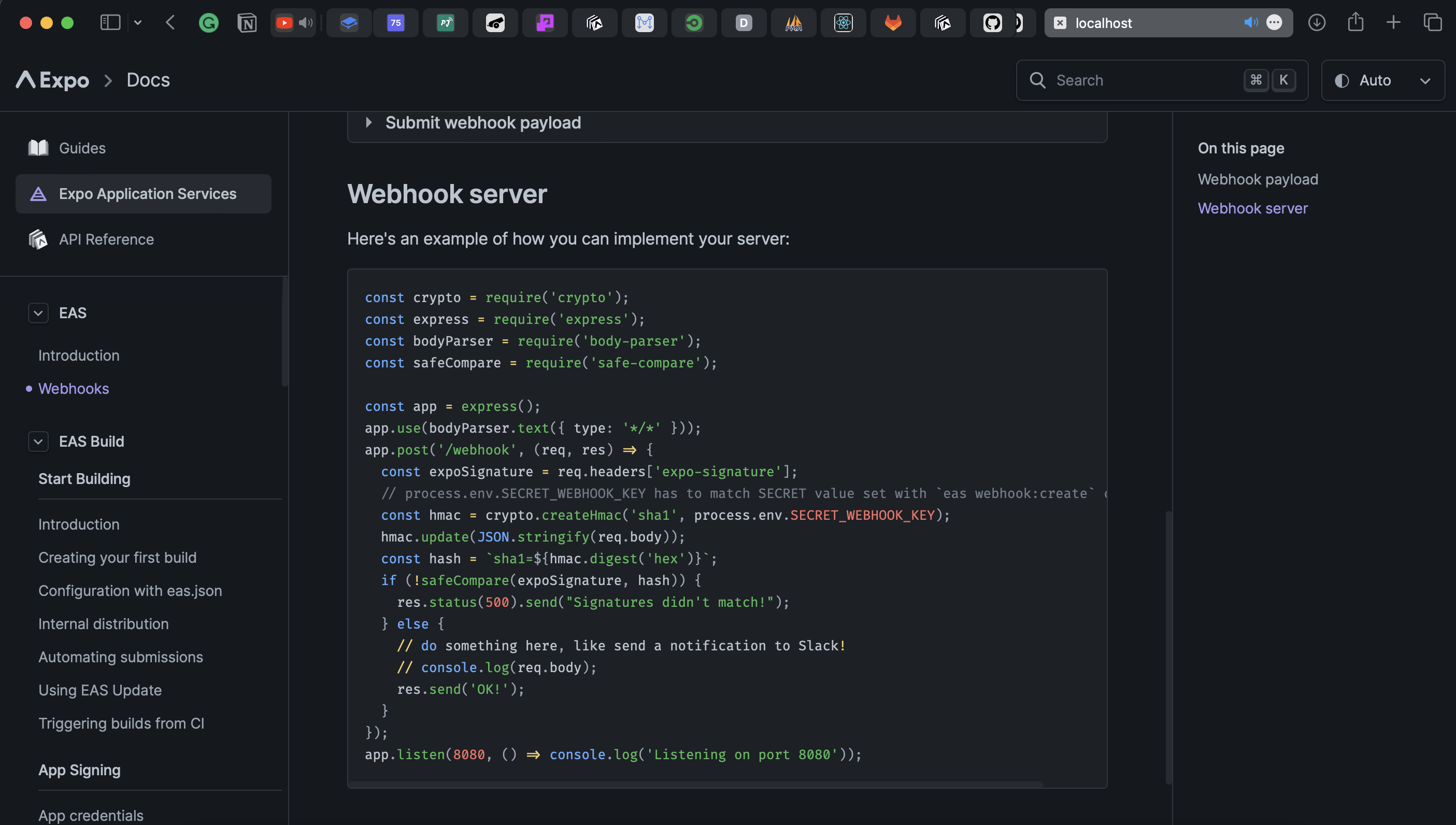Toggle the browser sidebar panel
This screenshot has width=1456, height=825.
click(x=110, y=23)
